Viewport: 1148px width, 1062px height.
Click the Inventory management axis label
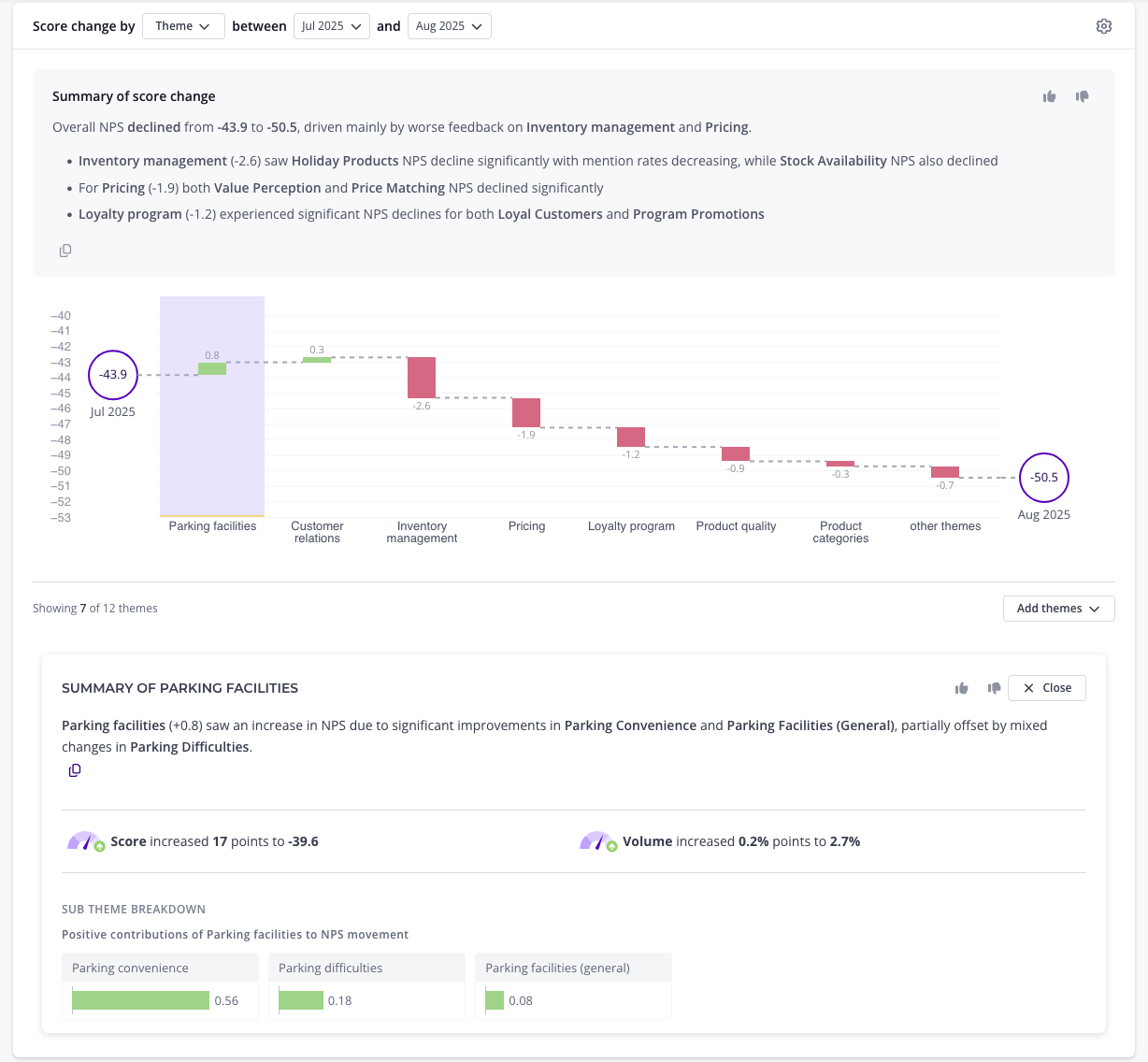pyautogui.click(x=422, y=532)
